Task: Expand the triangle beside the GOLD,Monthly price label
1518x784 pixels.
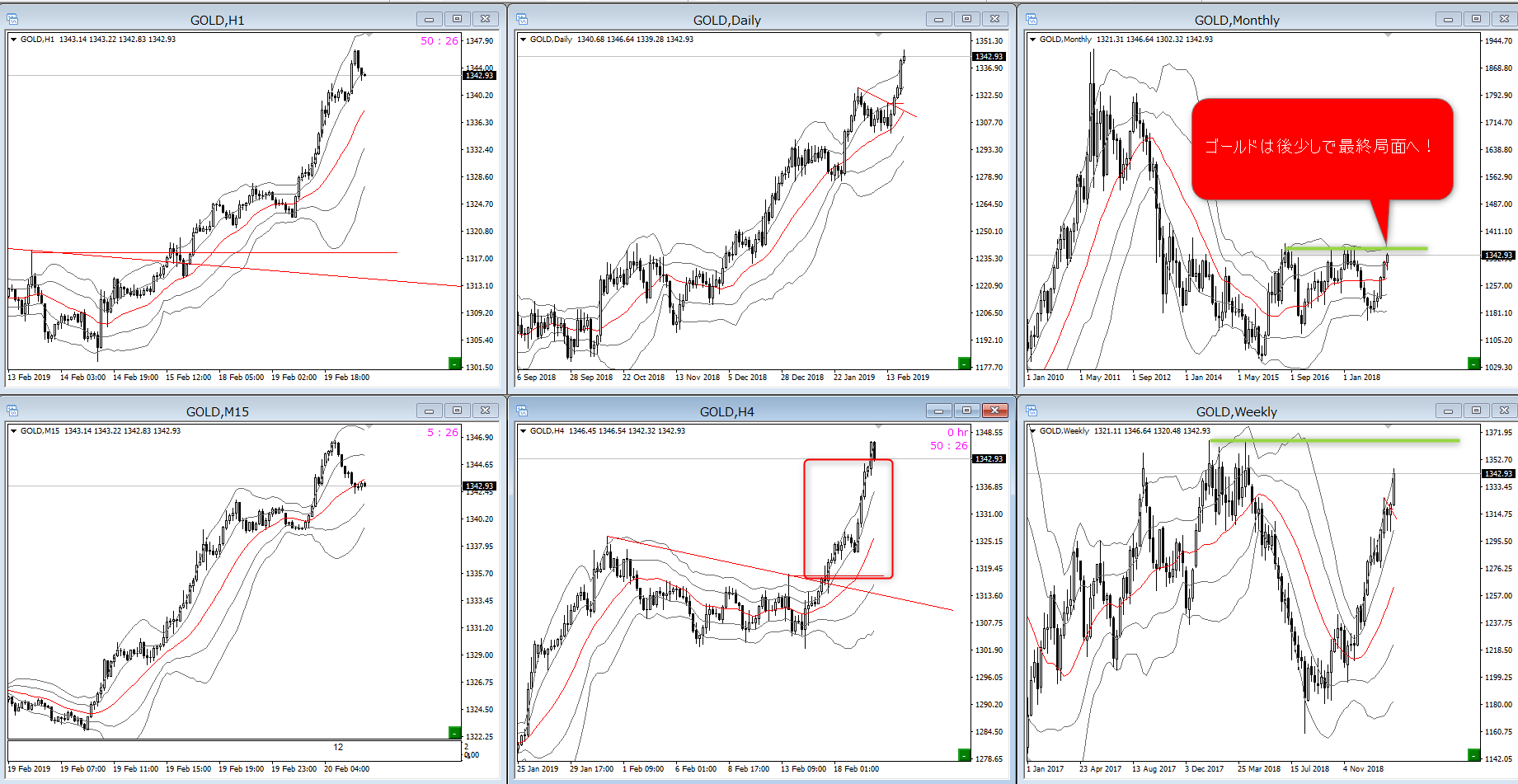Action: pyautogui.click(x=1033, y=40)
